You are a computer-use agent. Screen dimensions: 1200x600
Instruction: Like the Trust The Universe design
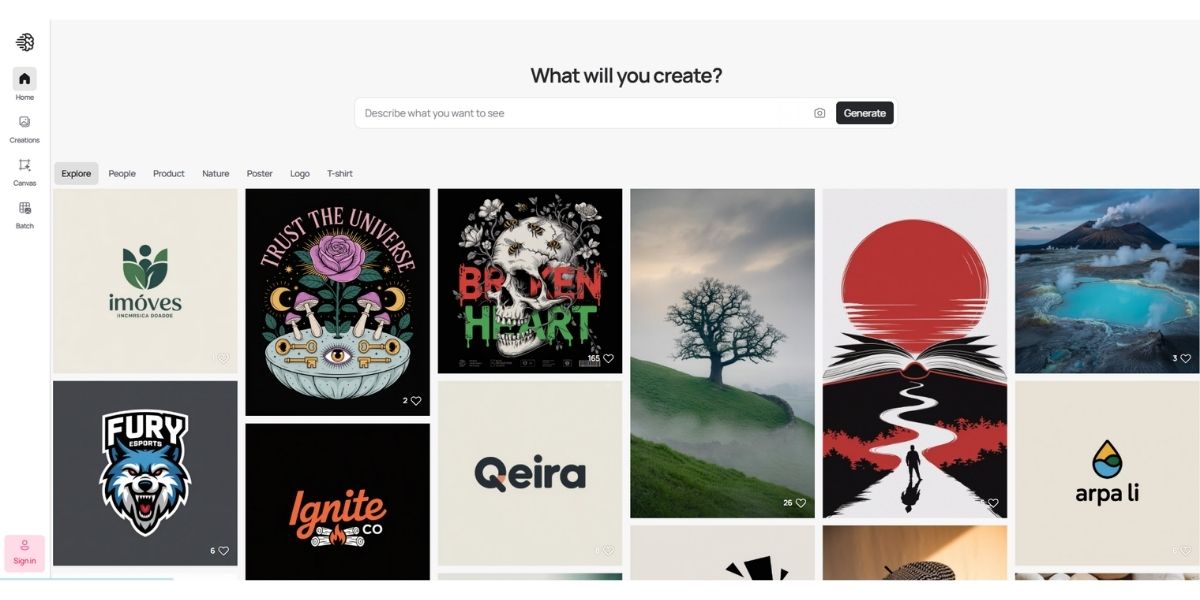point(416,401)
